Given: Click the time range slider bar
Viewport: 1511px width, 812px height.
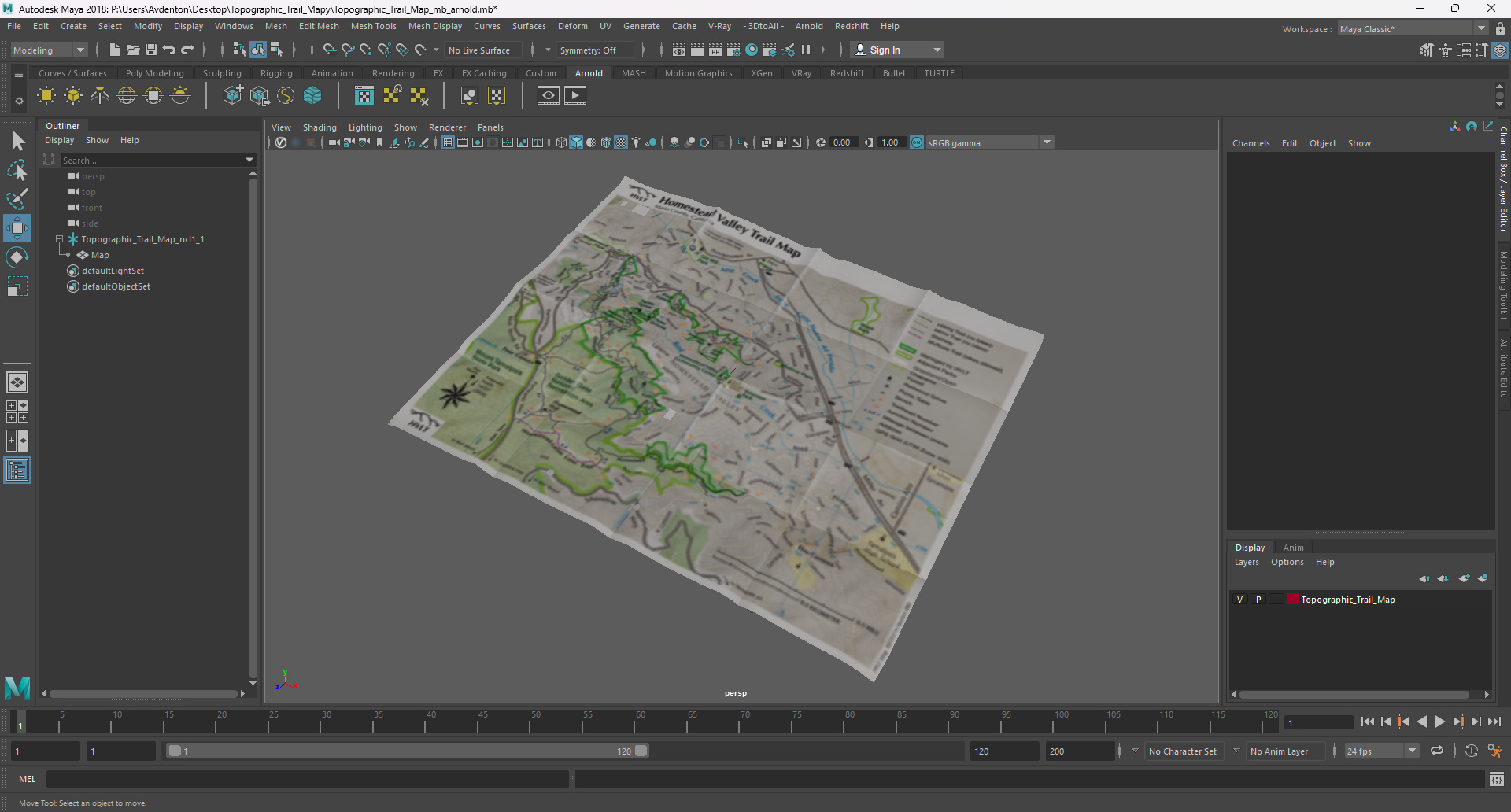Looking at the screenshot, I should tap(408, 751).
